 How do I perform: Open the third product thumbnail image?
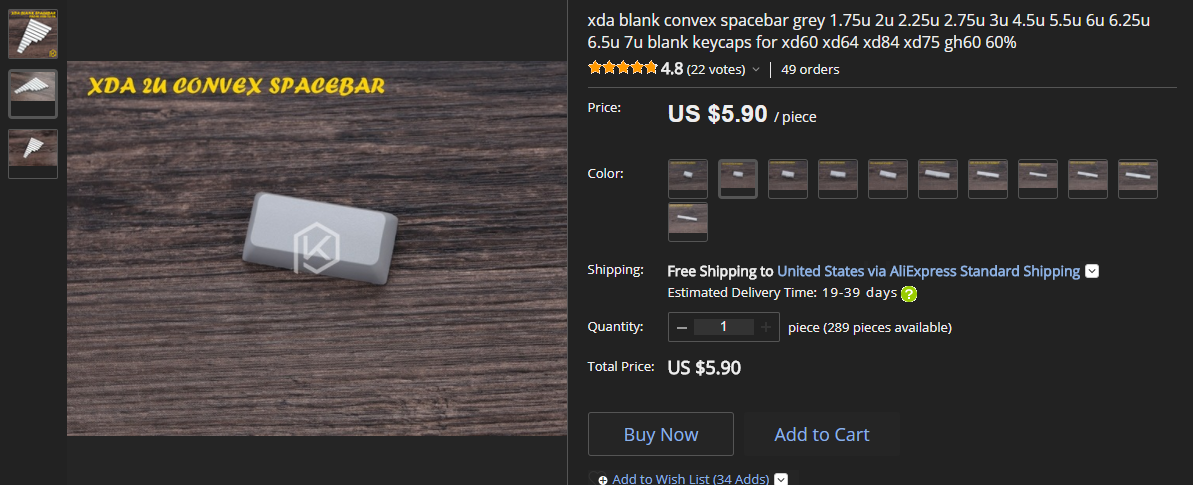[33, 153]
